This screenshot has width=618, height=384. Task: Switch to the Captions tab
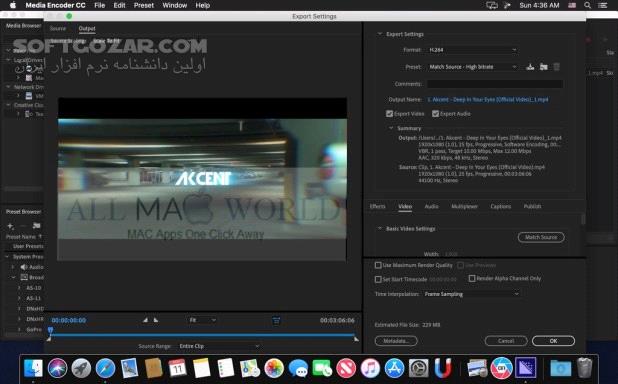[x=501, y=206]
